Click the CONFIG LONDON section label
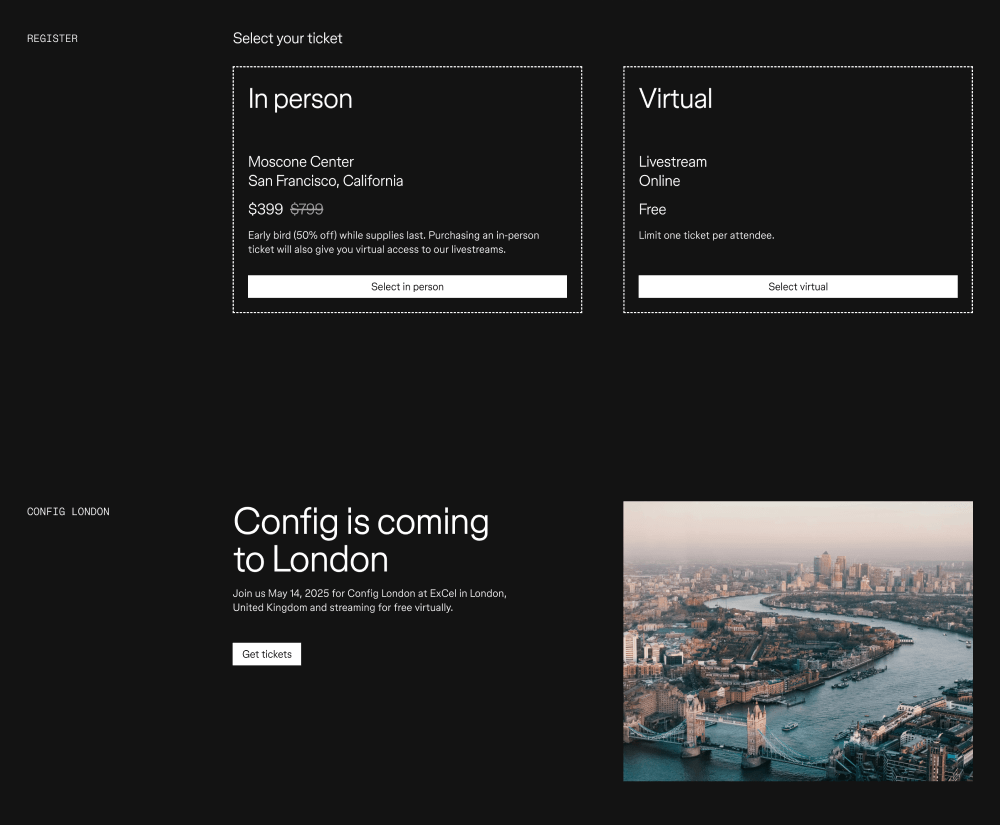The image size is (1000, 825). [68, 511]
